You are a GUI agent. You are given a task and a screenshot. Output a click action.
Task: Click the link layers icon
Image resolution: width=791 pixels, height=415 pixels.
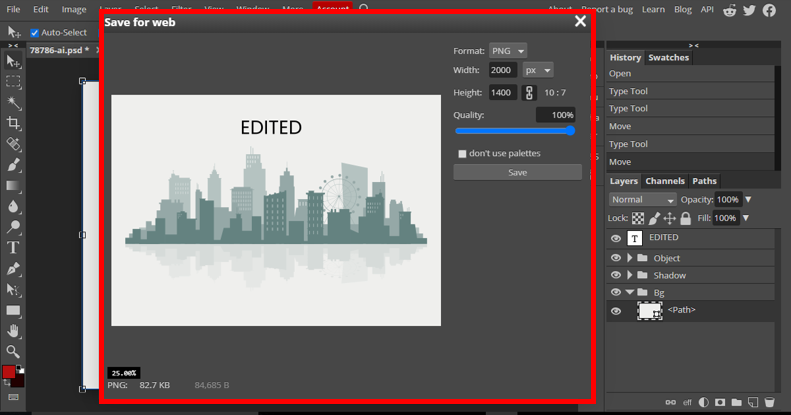point(670,402)
